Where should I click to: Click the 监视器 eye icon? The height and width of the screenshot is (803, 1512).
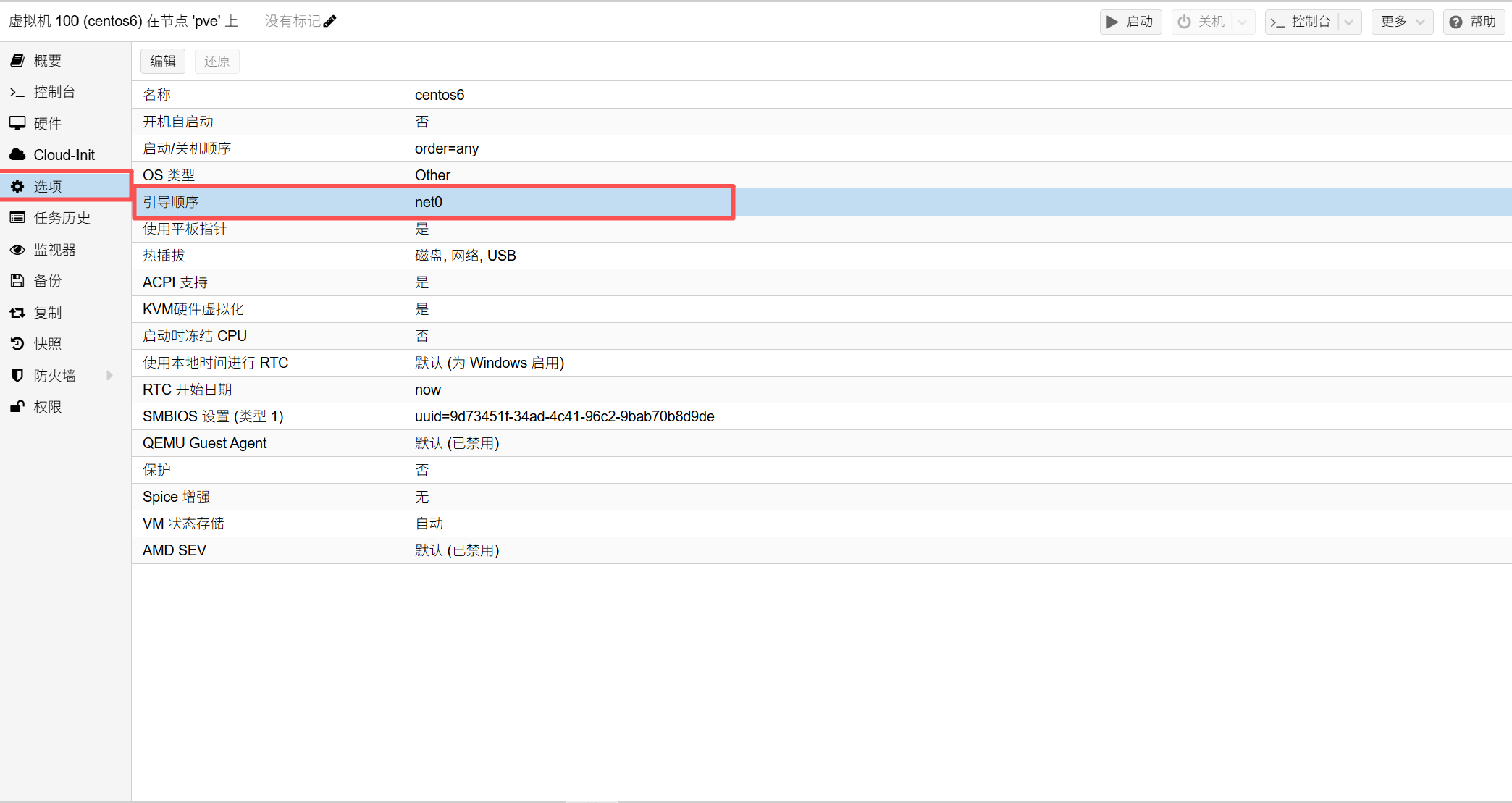(18, 250)
